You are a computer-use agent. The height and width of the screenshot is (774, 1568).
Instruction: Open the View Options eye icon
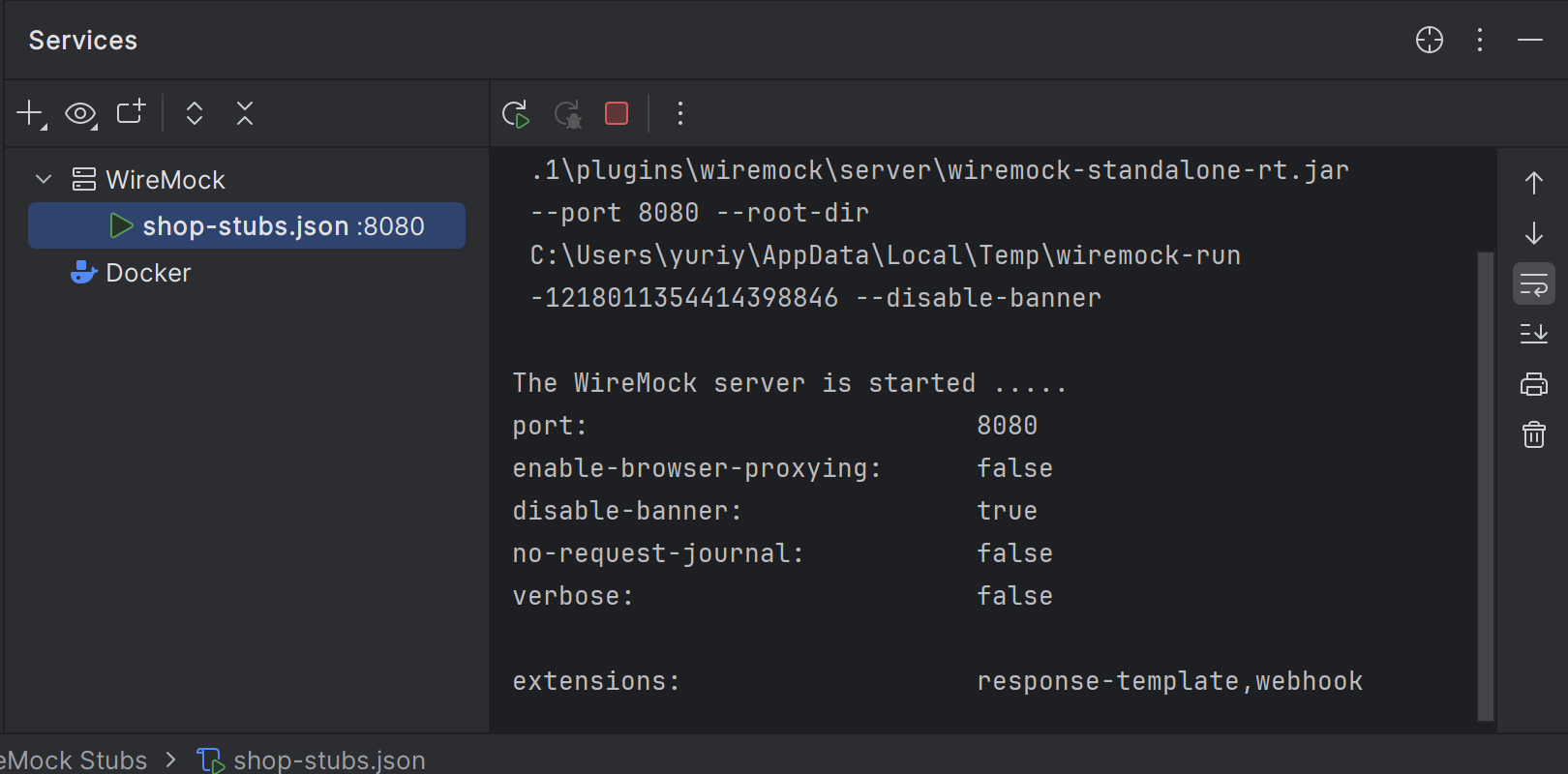click(80, 114)
